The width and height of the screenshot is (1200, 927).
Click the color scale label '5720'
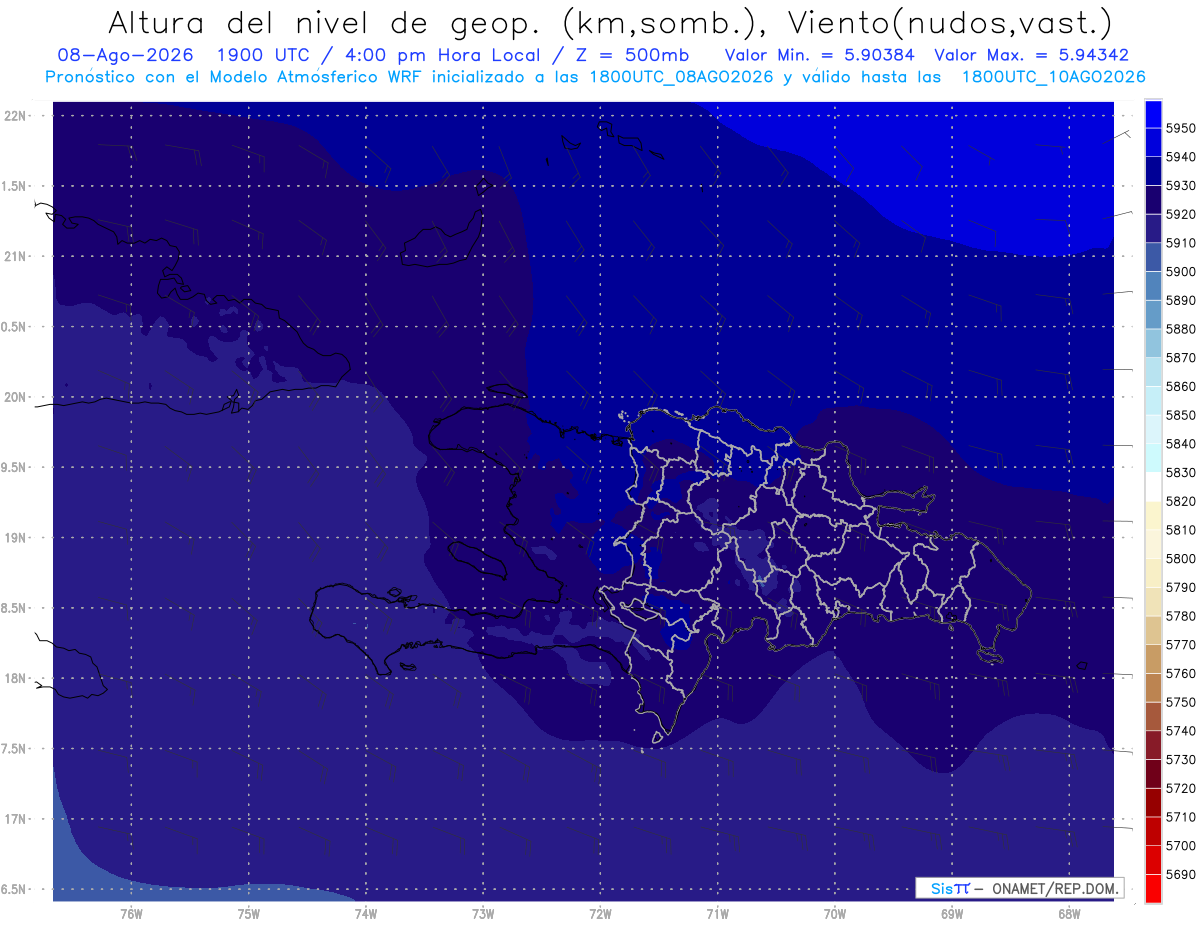(1181, 788)
